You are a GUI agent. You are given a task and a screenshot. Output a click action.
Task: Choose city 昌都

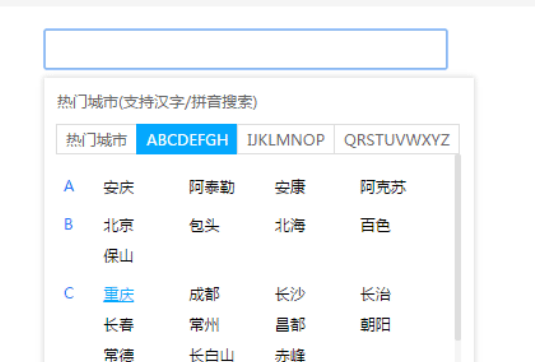click(290, 325)
